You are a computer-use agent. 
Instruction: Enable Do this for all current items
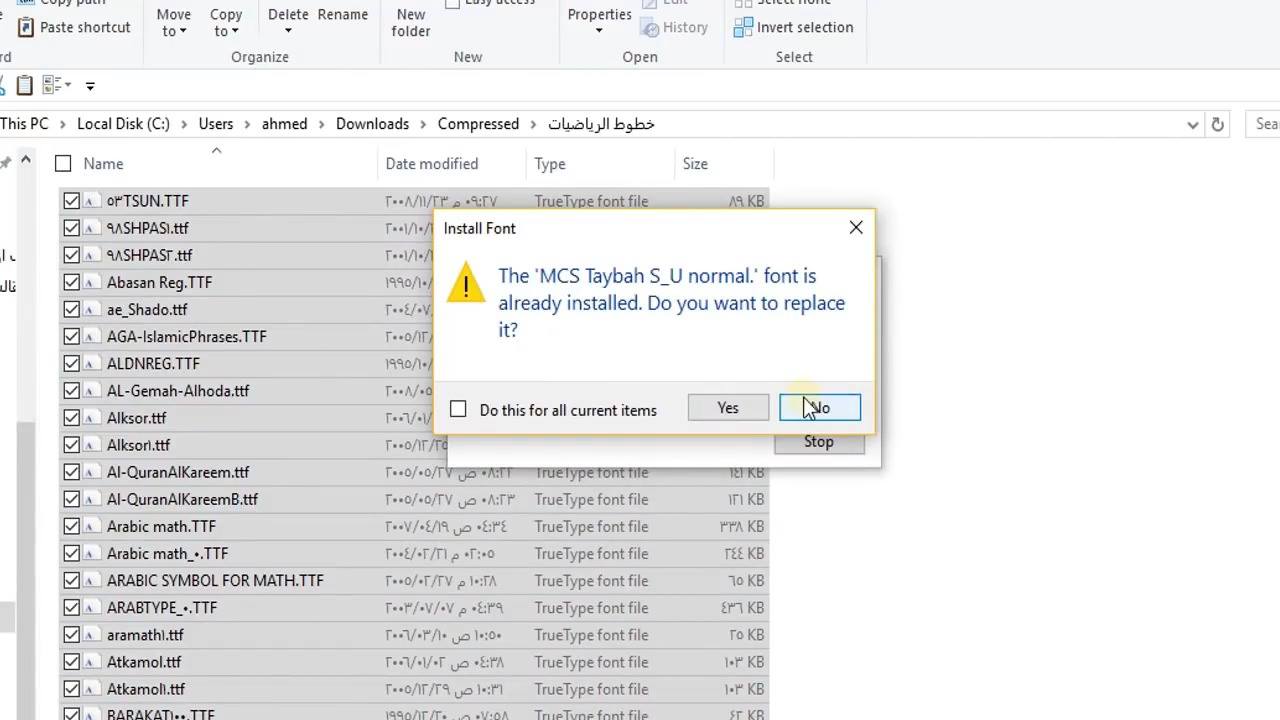458,409
